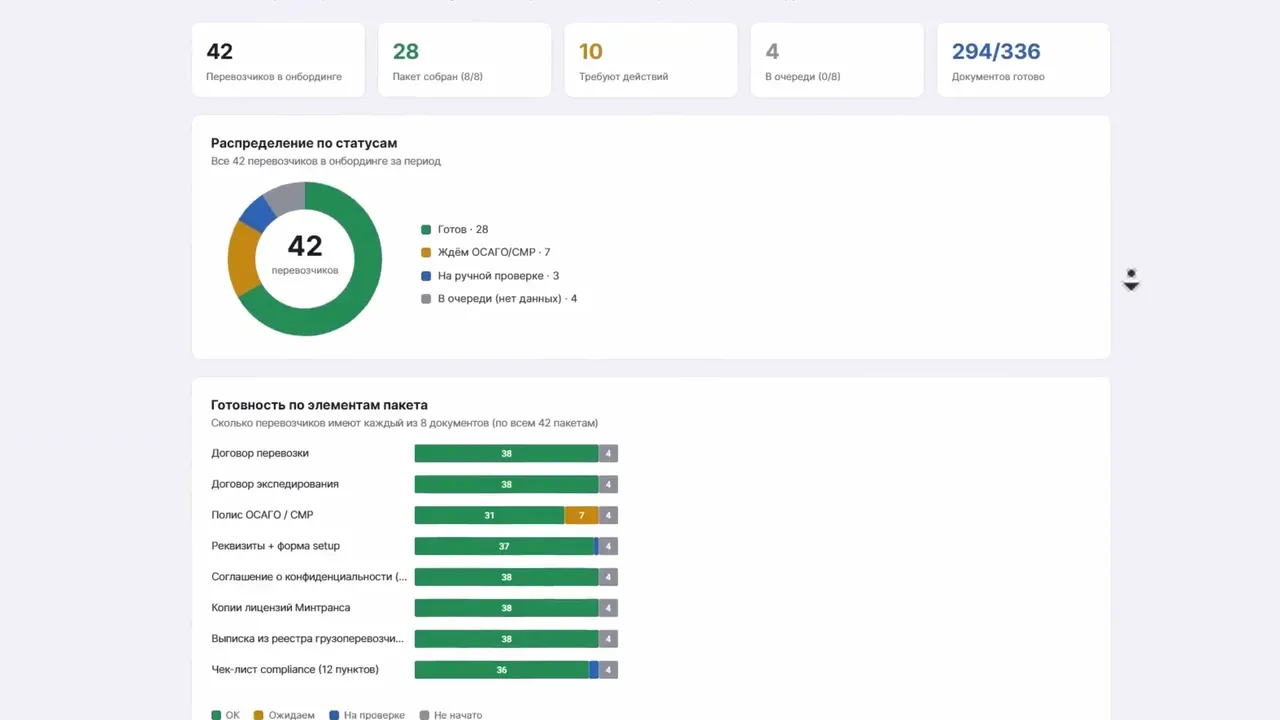The height and width of the screenshot is (720, 1280).
Task: Select the orange Ожидаем legend square
Action: [x=259, y=716]
